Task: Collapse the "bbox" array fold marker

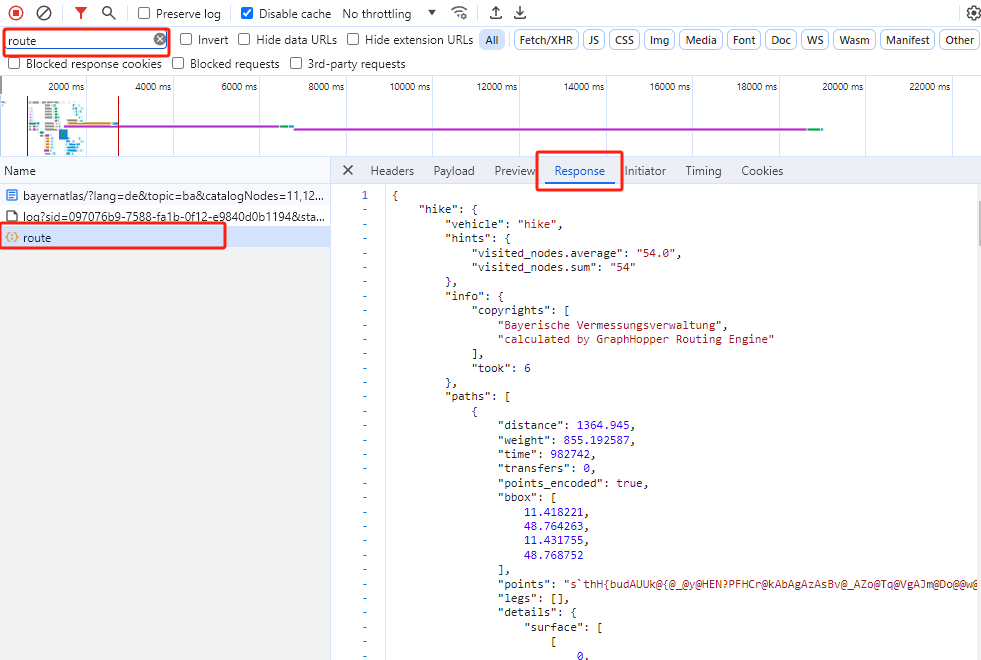Action: [x=365, y=497]
